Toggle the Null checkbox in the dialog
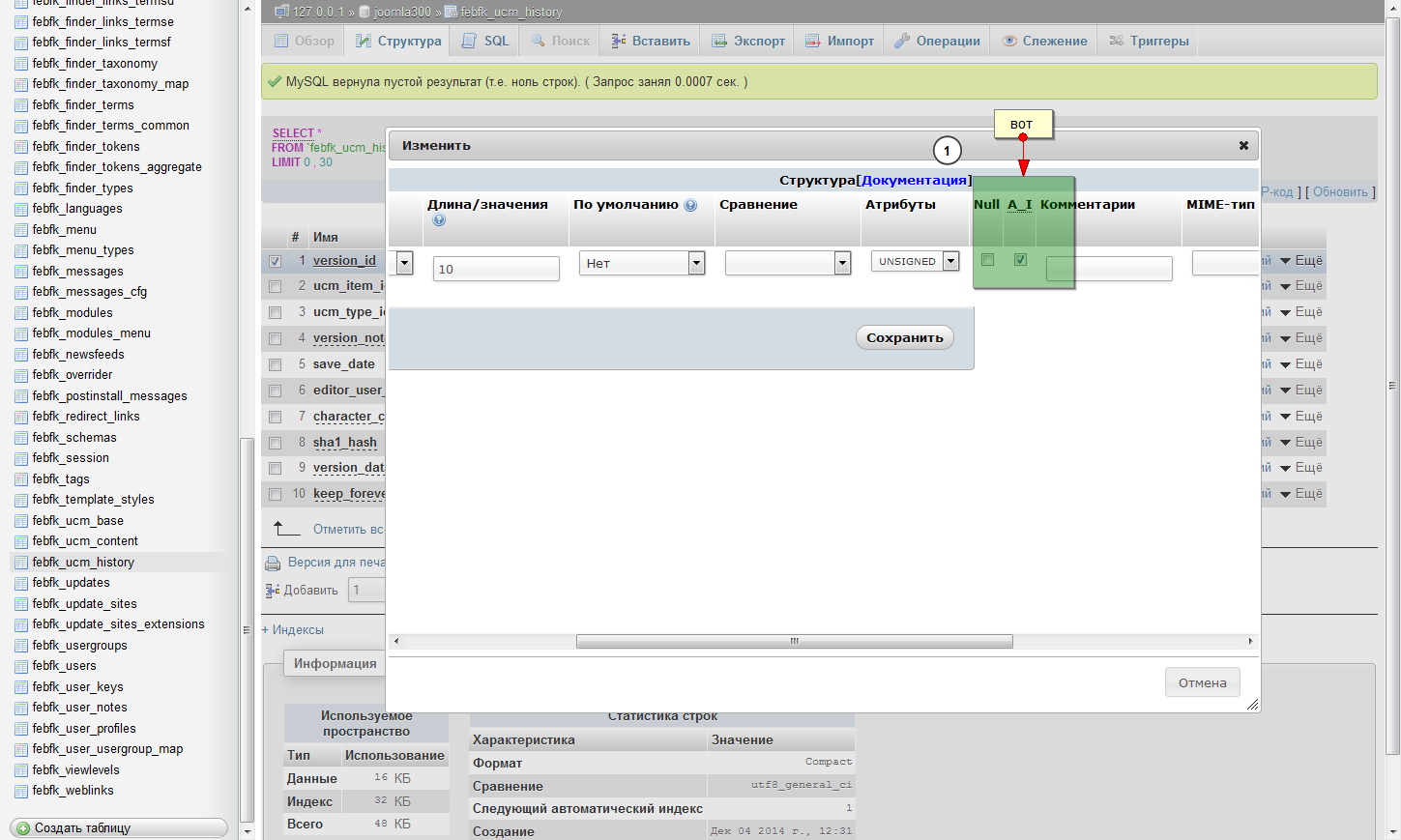The image size is (1401, 840). click(x=987, y=260)
